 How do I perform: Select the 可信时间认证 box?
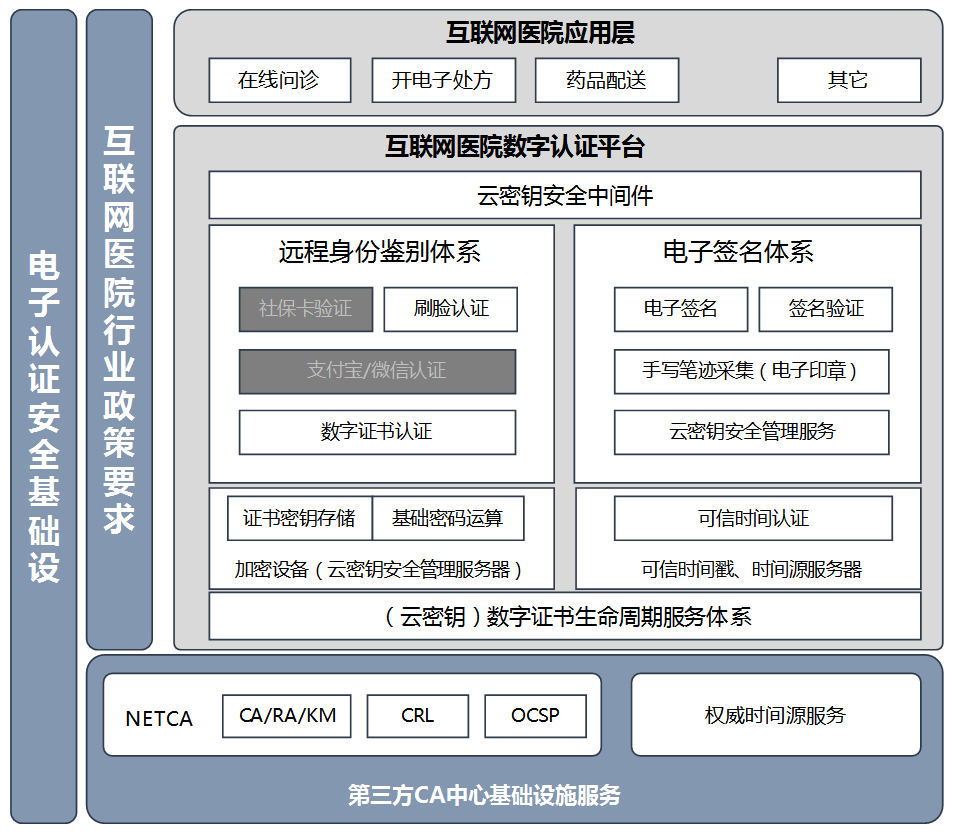pyautogui.click(x=752, y=518)
